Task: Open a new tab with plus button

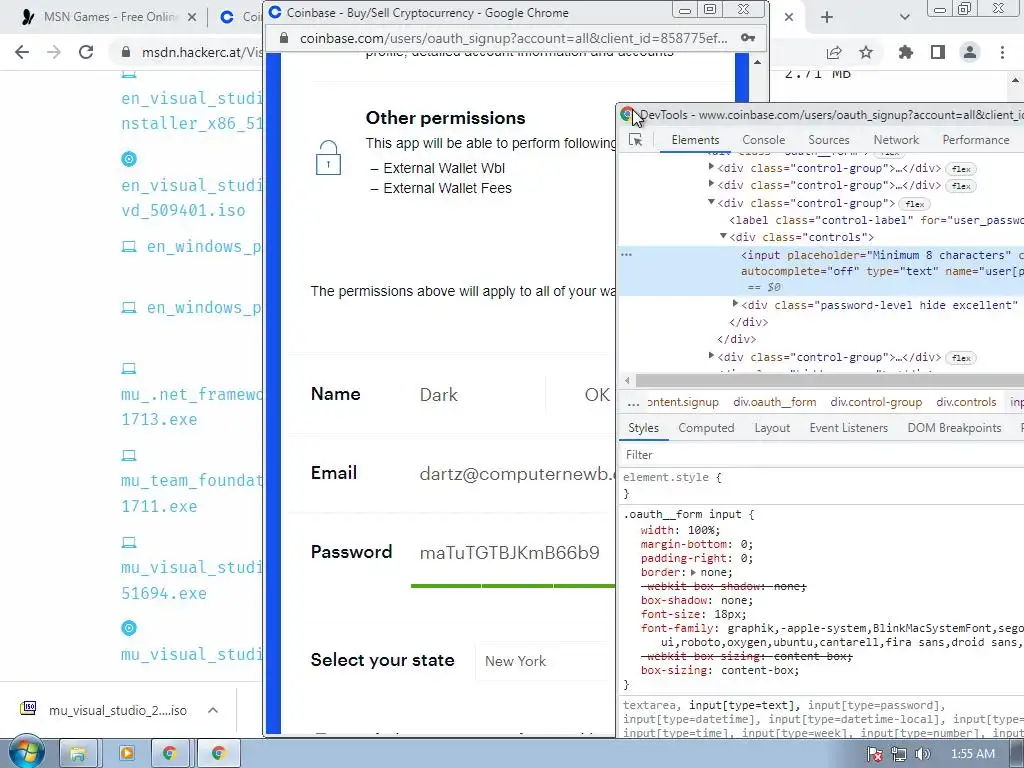Action: (x=827, y=18)
